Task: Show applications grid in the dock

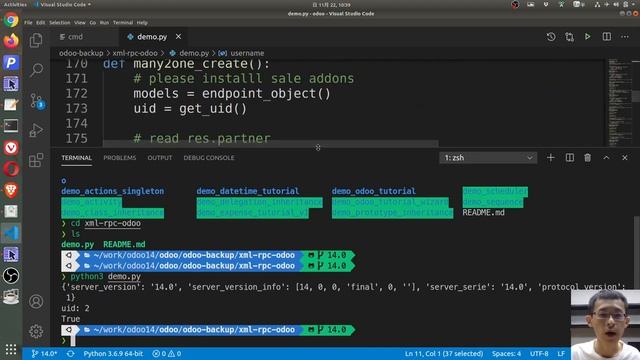Action: [x=11, y=349]
